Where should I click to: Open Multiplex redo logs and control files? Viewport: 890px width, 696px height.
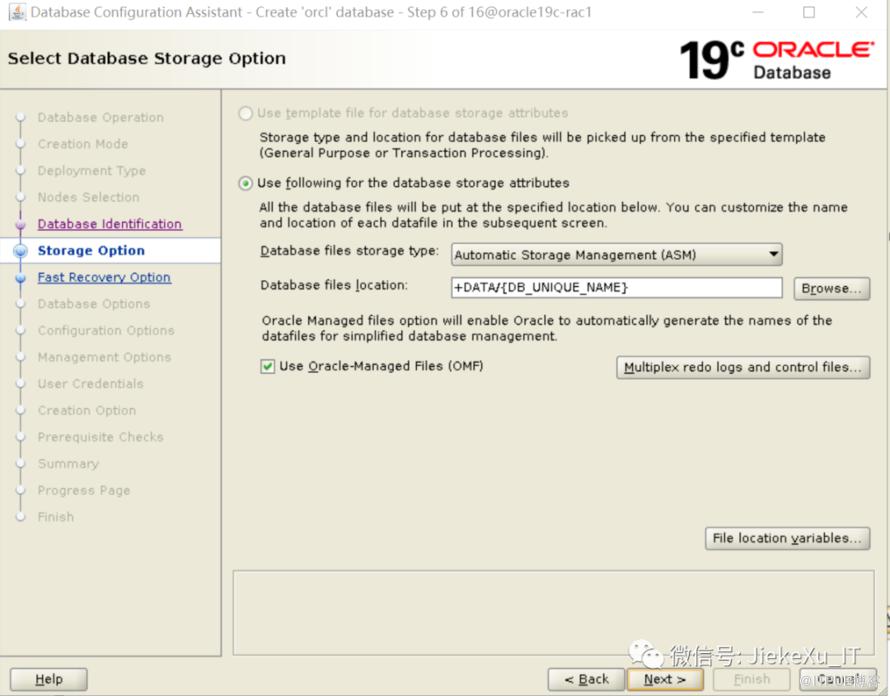click(x=742, y=368)
